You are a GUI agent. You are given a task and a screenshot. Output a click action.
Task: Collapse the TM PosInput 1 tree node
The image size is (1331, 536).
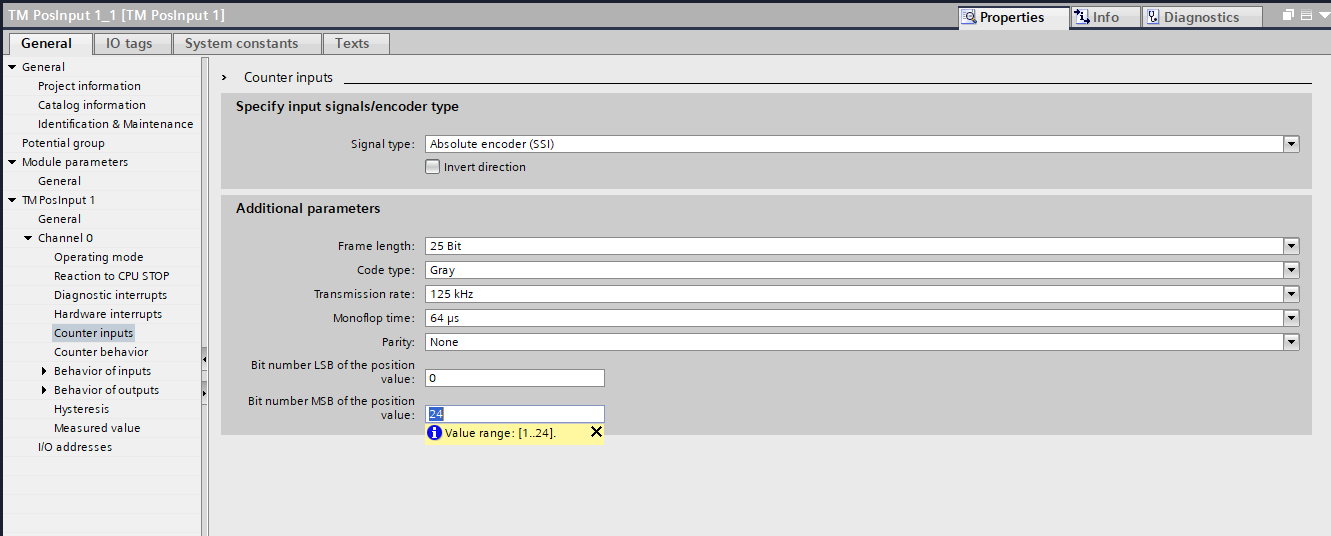(12, 200)
